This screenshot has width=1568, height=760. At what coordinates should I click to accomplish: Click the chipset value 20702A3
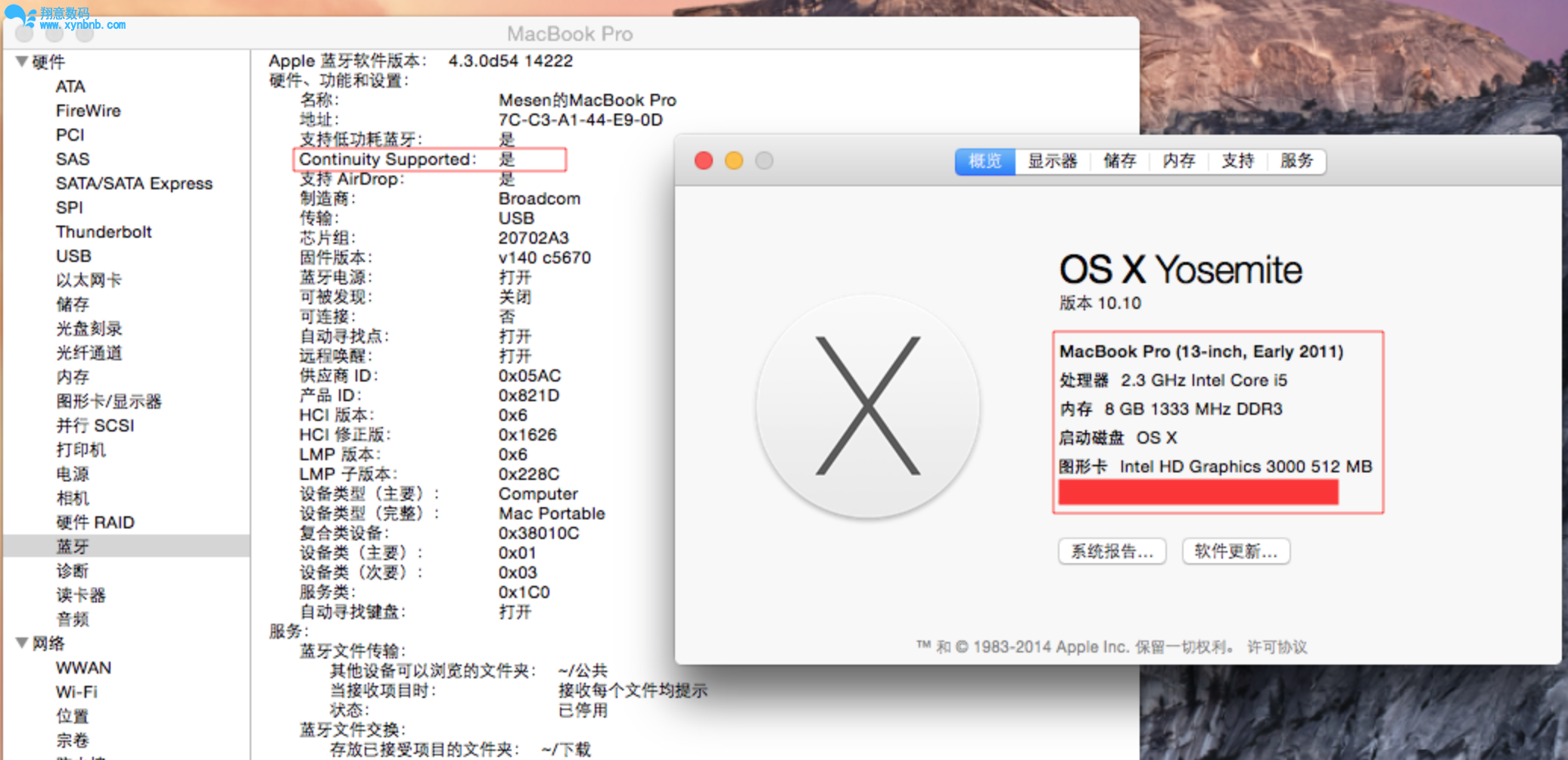click(x=534, y=238)
